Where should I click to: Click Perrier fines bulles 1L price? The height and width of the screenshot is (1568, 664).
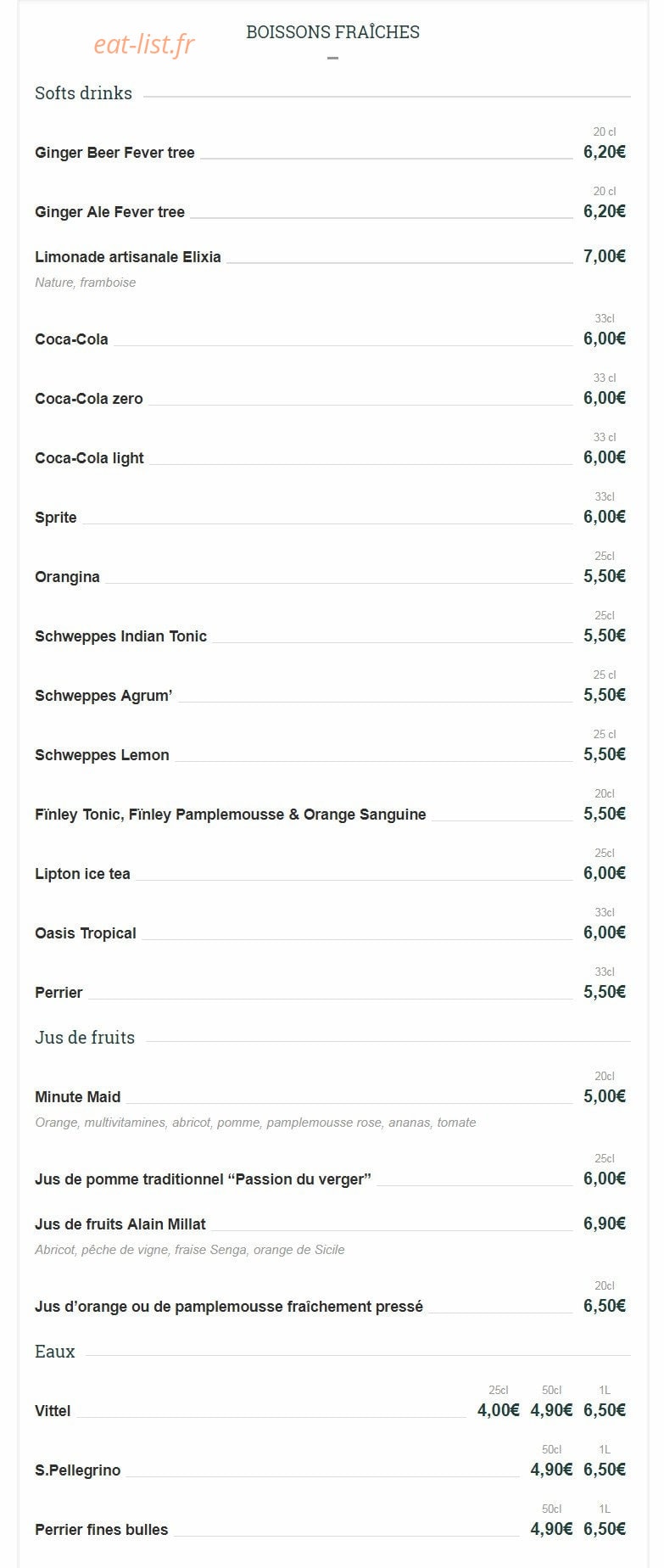pyautogui.click(x=605, y=1529)
